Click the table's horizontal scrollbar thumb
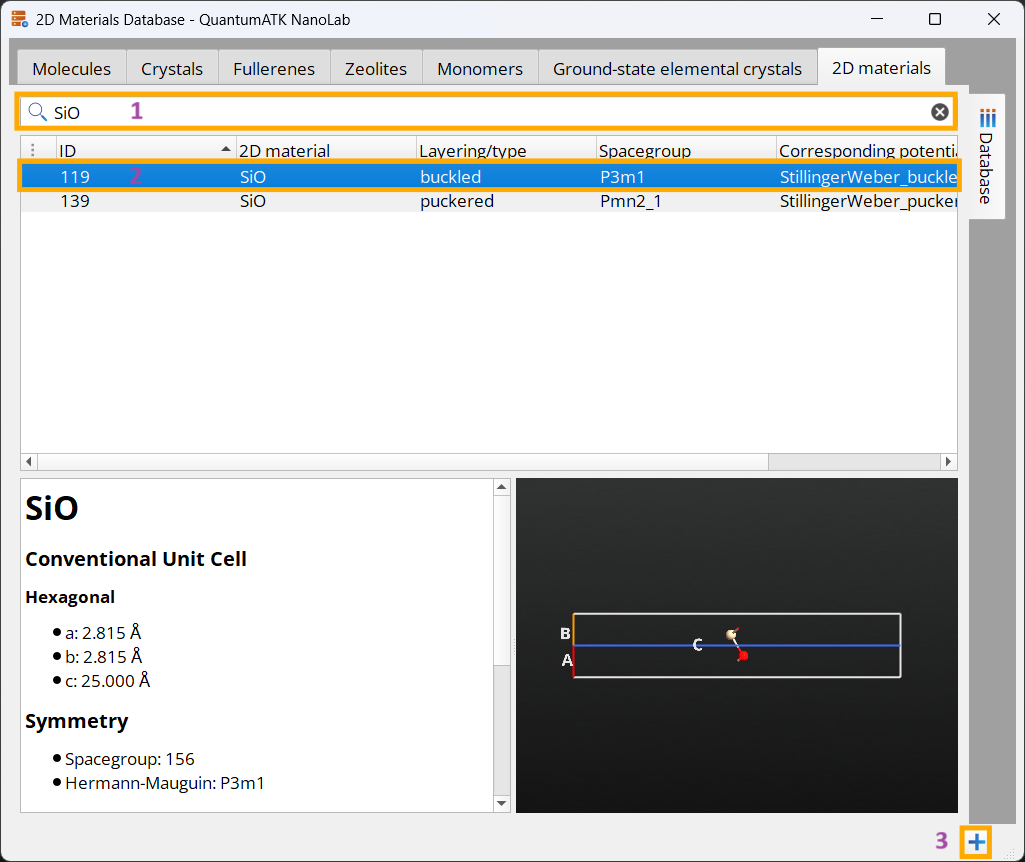 403,461
